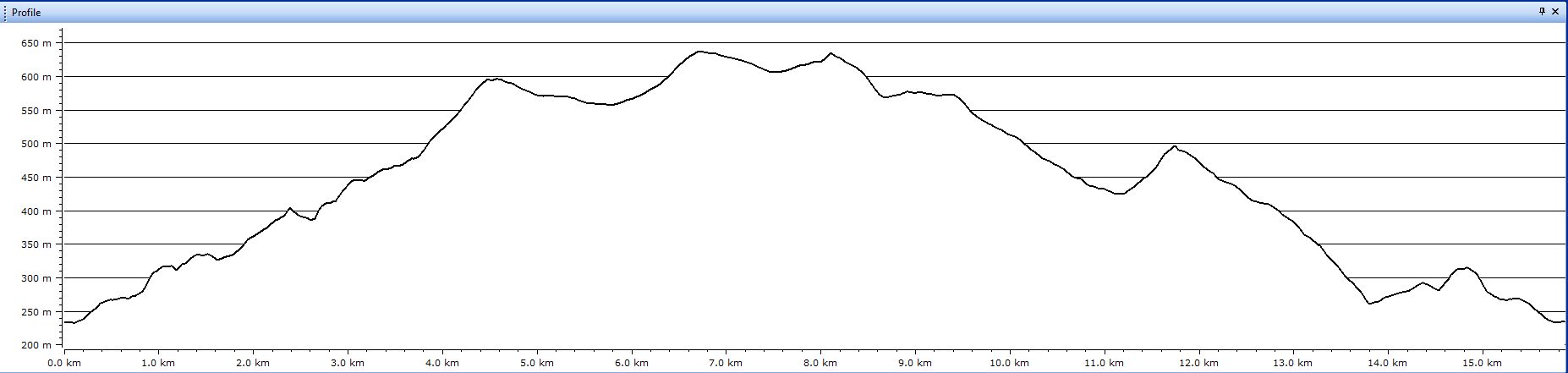This screenshot has height=373, width=1568.
Task: Select the 500 m elevation label
Action: click(36, 144)
